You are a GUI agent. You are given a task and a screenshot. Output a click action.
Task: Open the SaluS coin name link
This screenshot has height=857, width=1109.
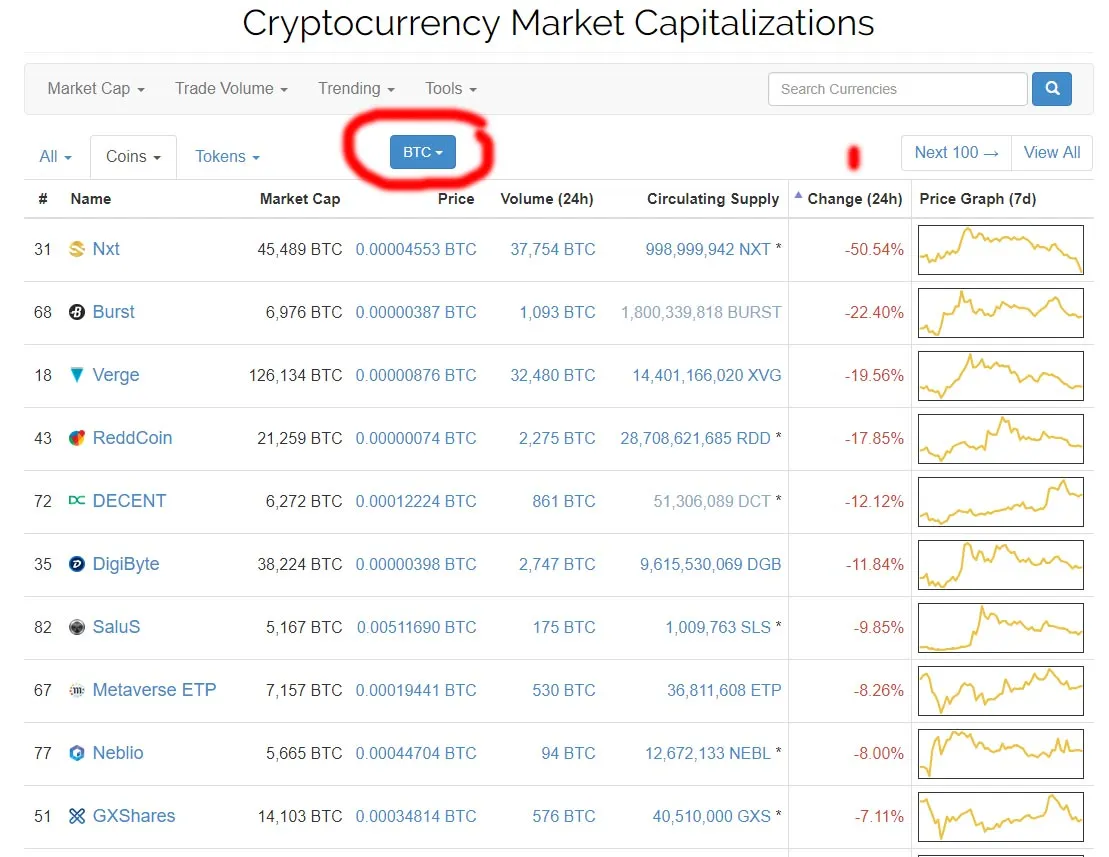coord(117,626)
